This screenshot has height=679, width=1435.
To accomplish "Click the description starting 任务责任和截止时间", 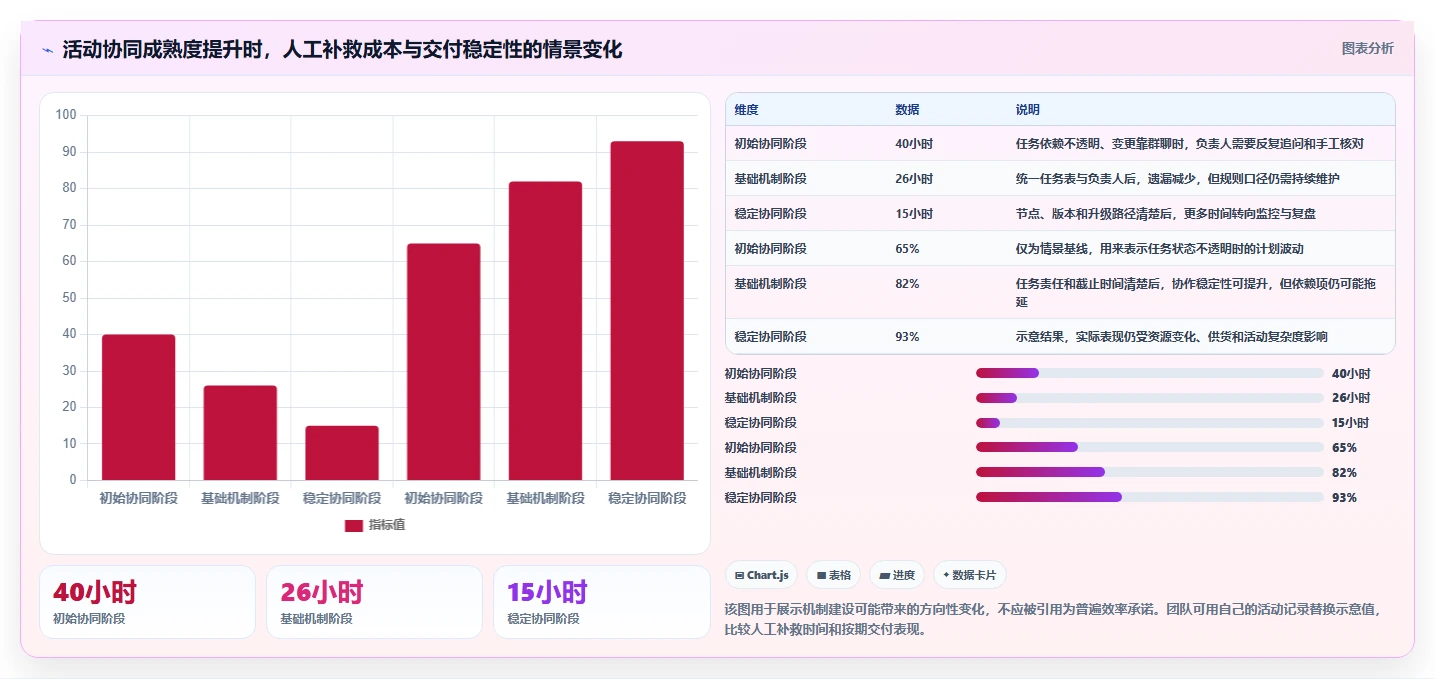I will coord(1197,292).
